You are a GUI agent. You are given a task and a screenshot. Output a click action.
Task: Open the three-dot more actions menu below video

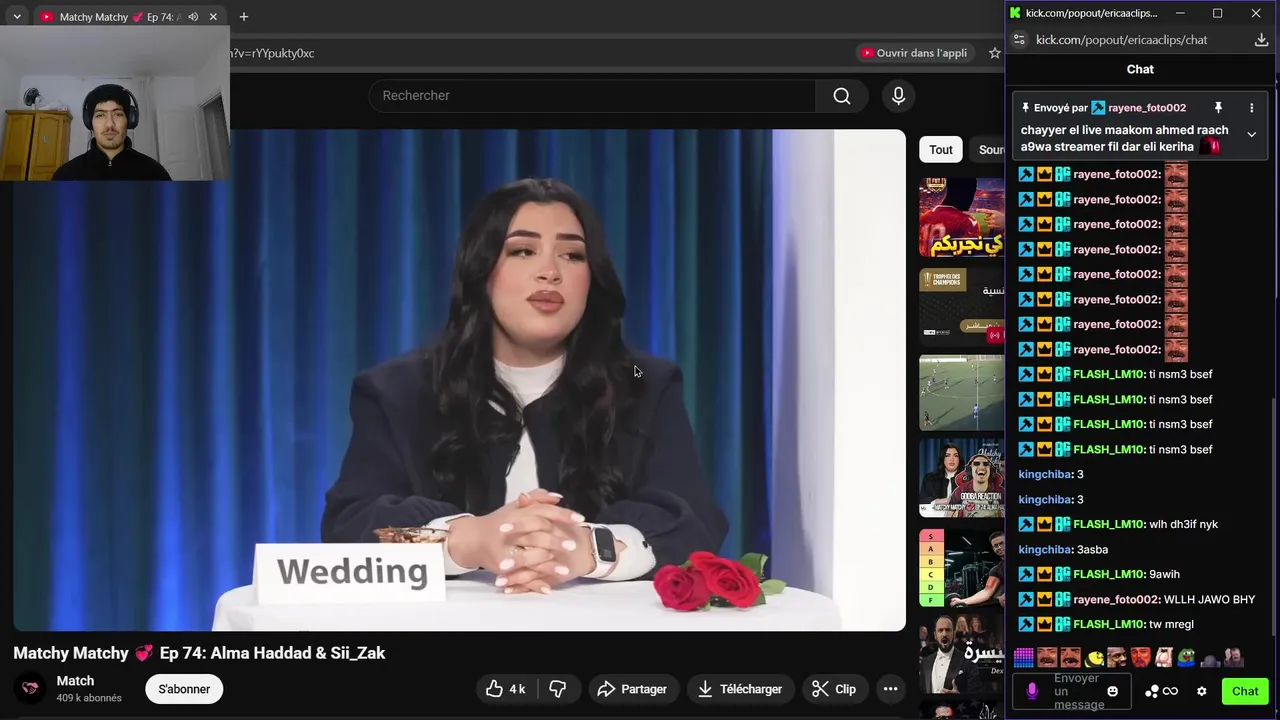(890, 689)
